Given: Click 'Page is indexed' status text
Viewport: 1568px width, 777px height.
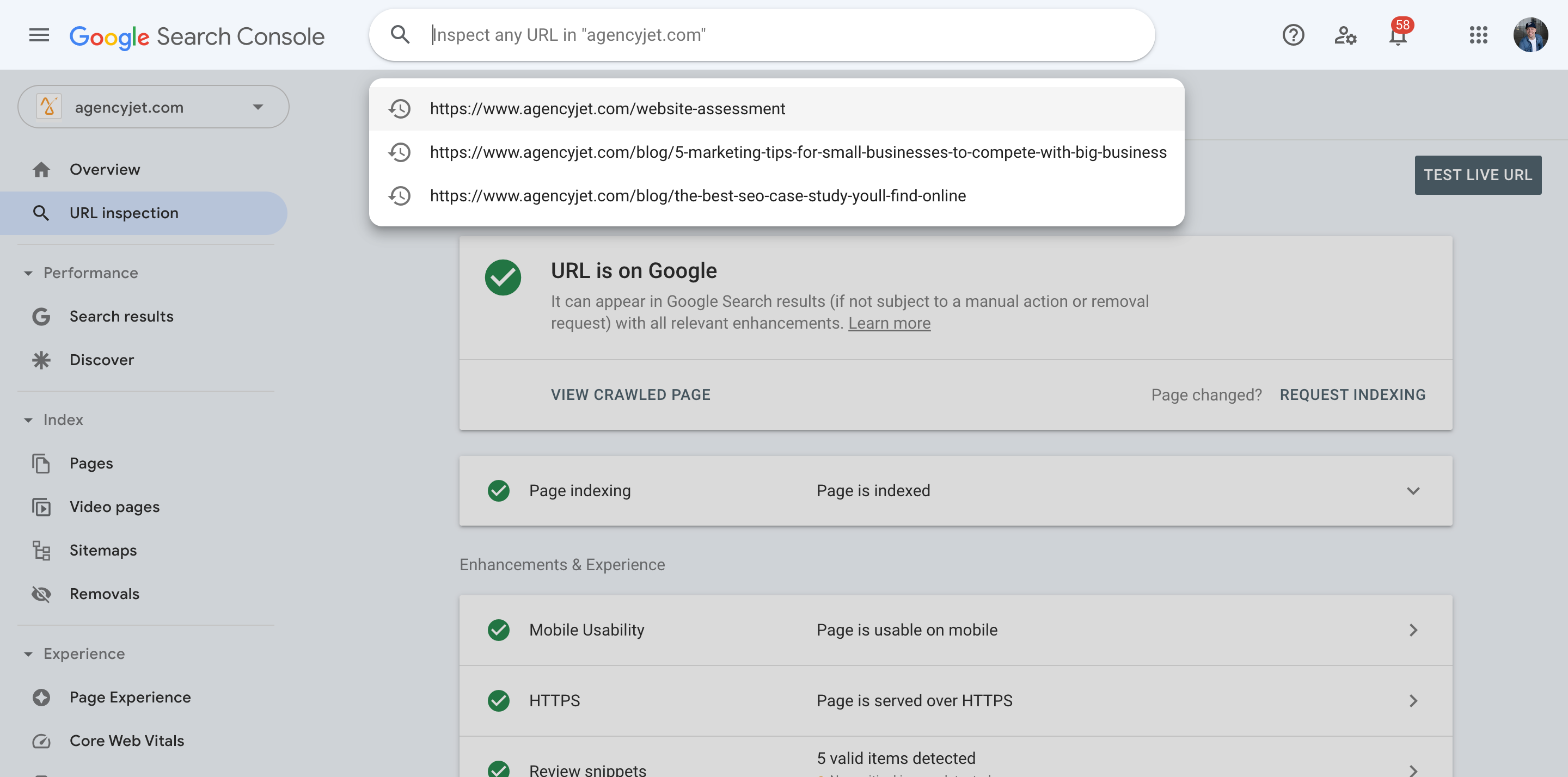Looking at the screenshot, I should pos(873,490).
